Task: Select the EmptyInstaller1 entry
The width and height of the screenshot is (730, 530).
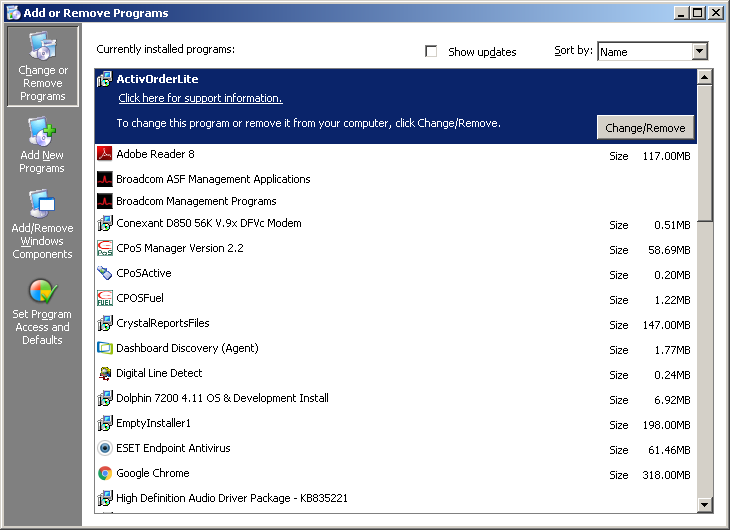Action: 395,424
